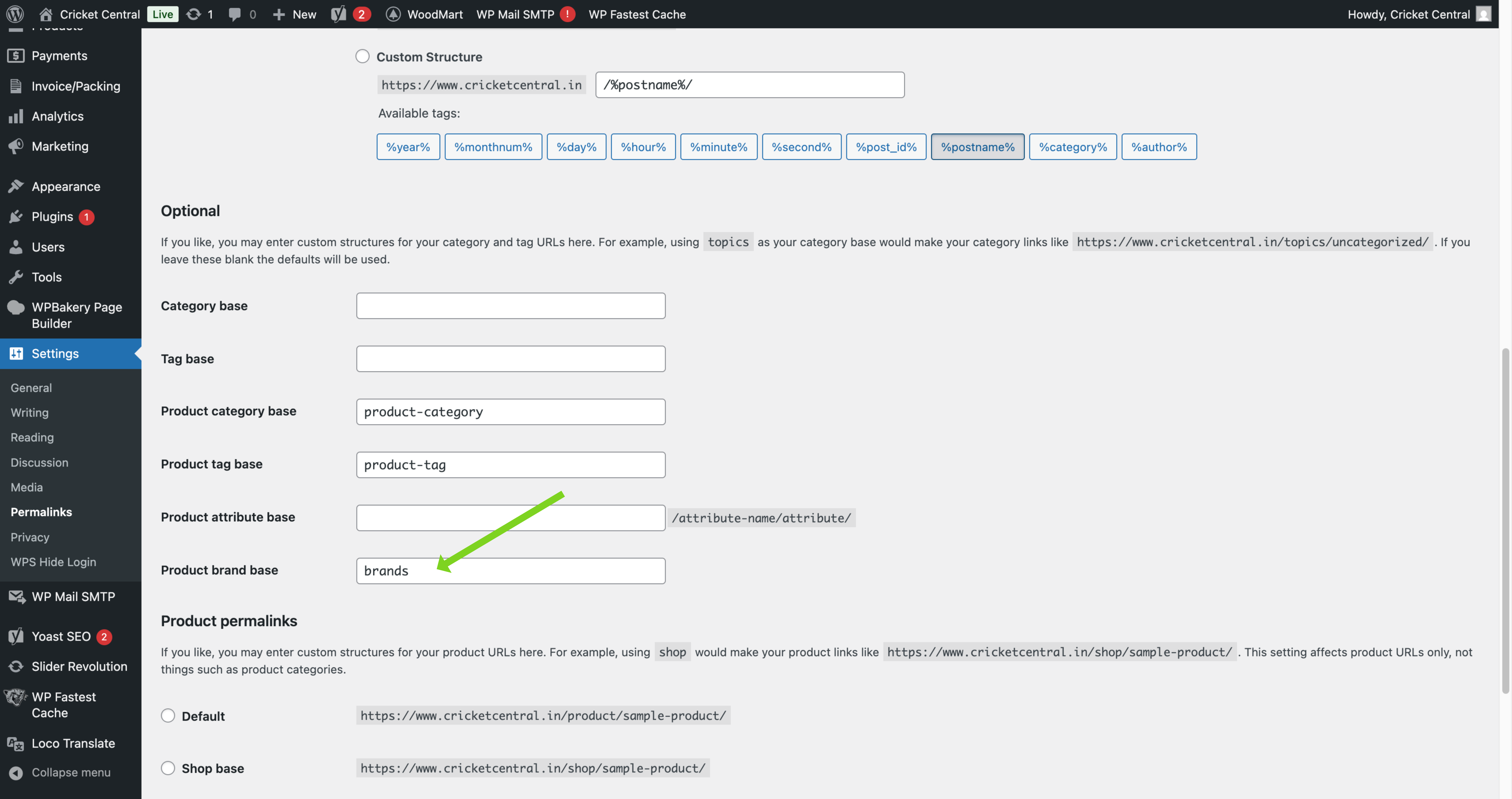Screen dimensions: 1512x799
Task: Toggle the %postname% tag button
Action: [978, 147]
